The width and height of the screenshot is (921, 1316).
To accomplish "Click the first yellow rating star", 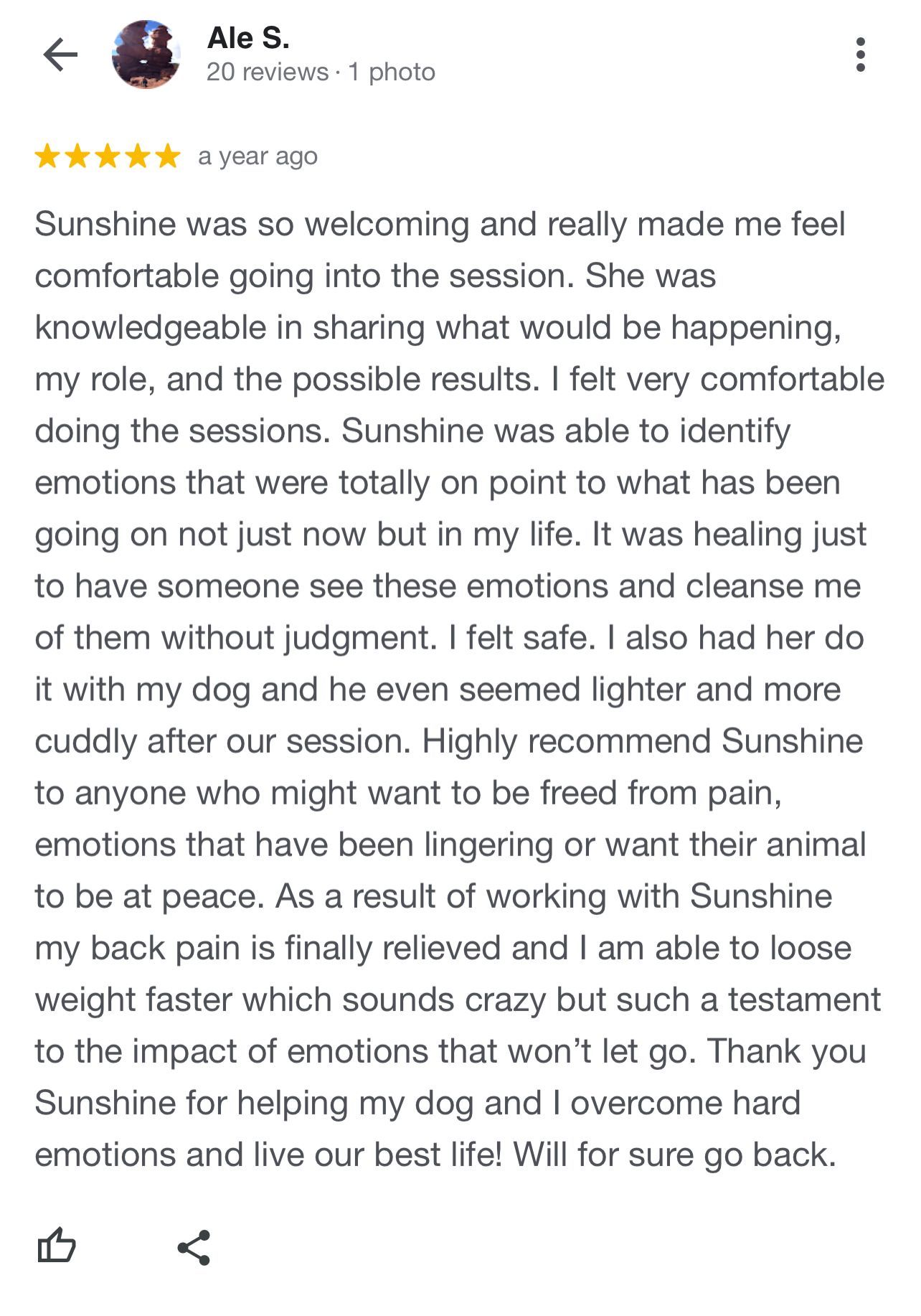I will [47, 156].
